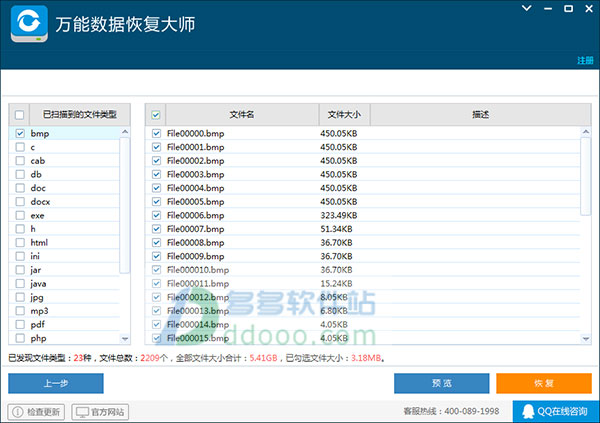Open the title bar dropdown menu arrow
The width and height of the screenshot is (600, 423).
(x=527, y=8)
